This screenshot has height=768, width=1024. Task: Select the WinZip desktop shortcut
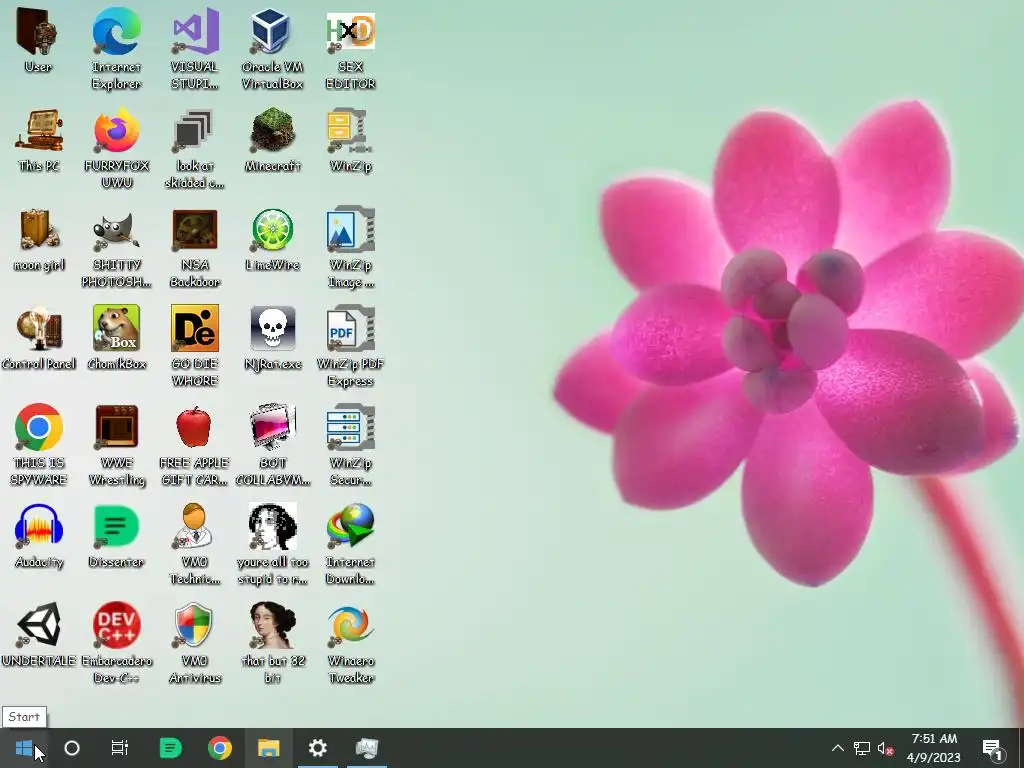point(351,131)
